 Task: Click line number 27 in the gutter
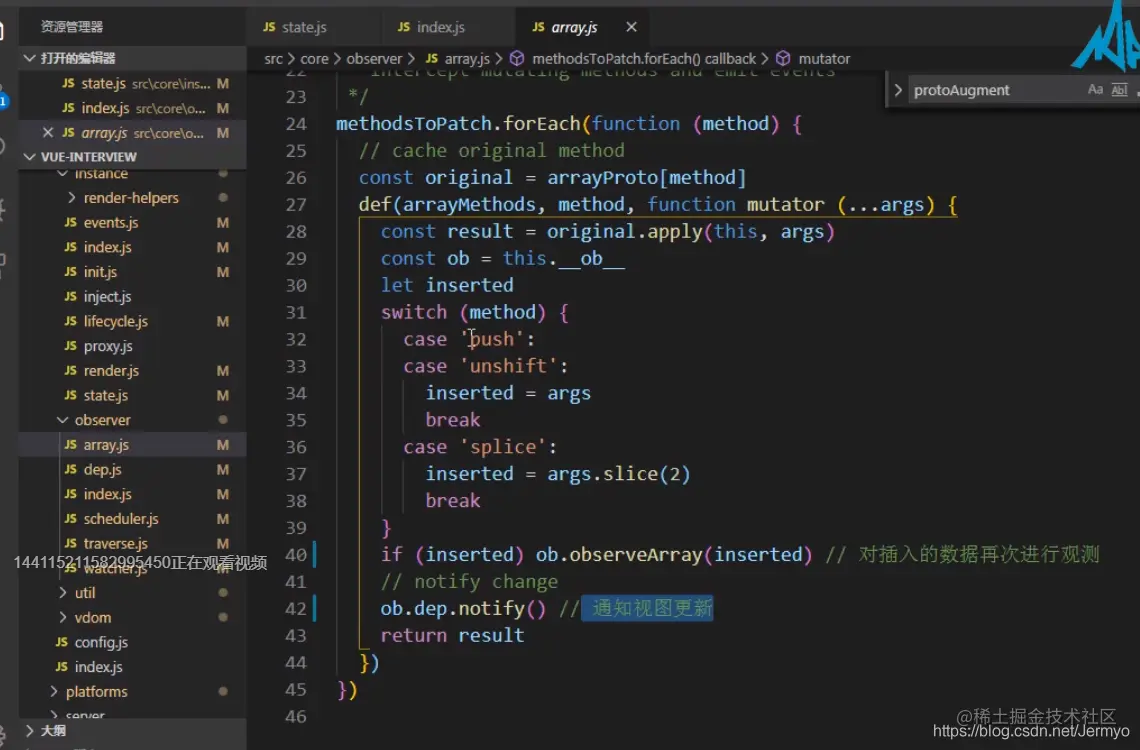point(296,205)
